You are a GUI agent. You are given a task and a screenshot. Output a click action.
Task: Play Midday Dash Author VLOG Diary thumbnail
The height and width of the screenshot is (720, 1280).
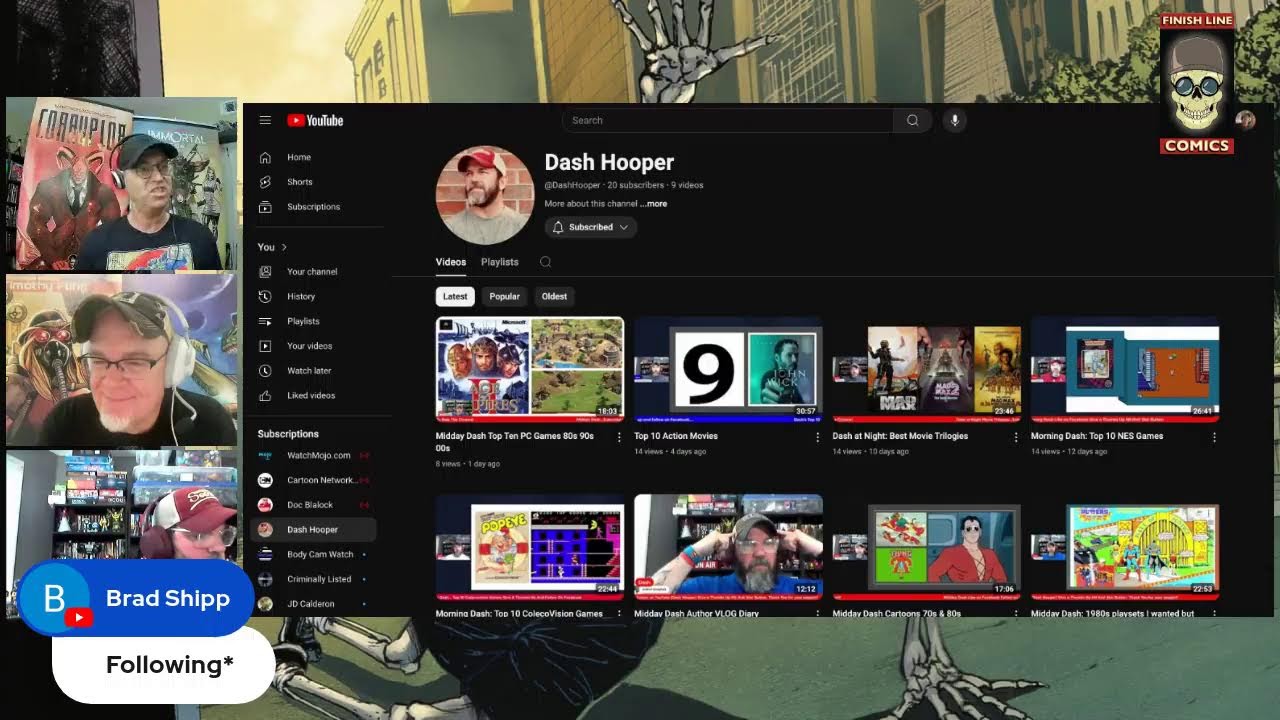[728, 547]
